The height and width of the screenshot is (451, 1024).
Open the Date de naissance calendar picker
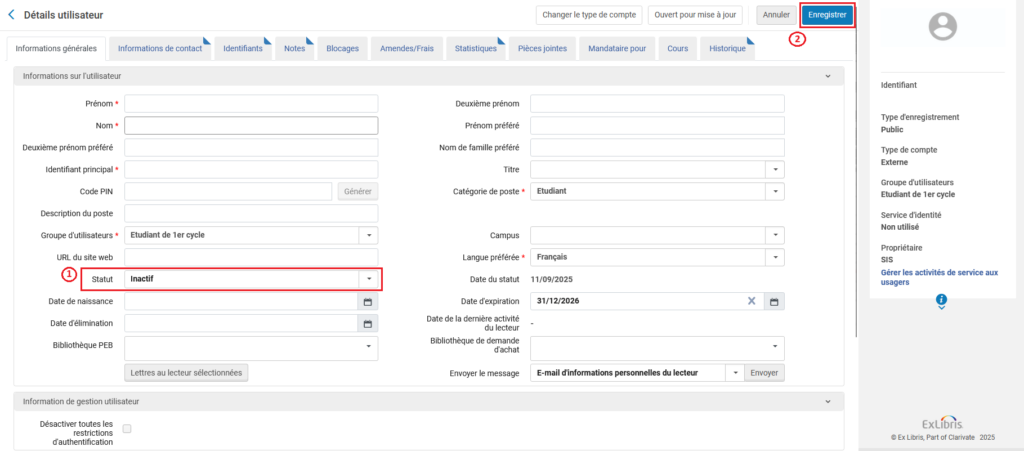pyautogui.click(x=367, y=302)
